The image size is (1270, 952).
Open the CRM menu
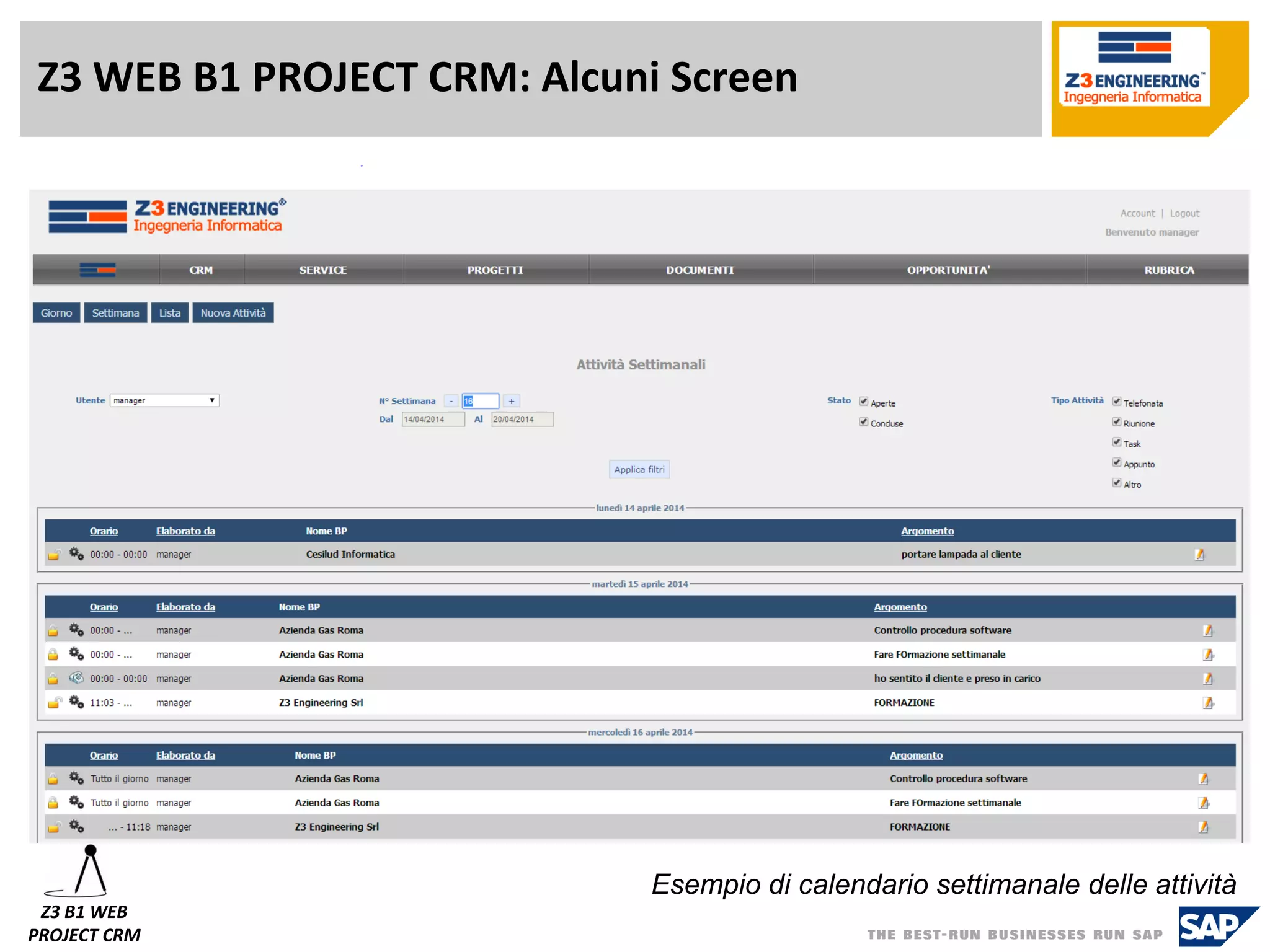click(201, 270)
